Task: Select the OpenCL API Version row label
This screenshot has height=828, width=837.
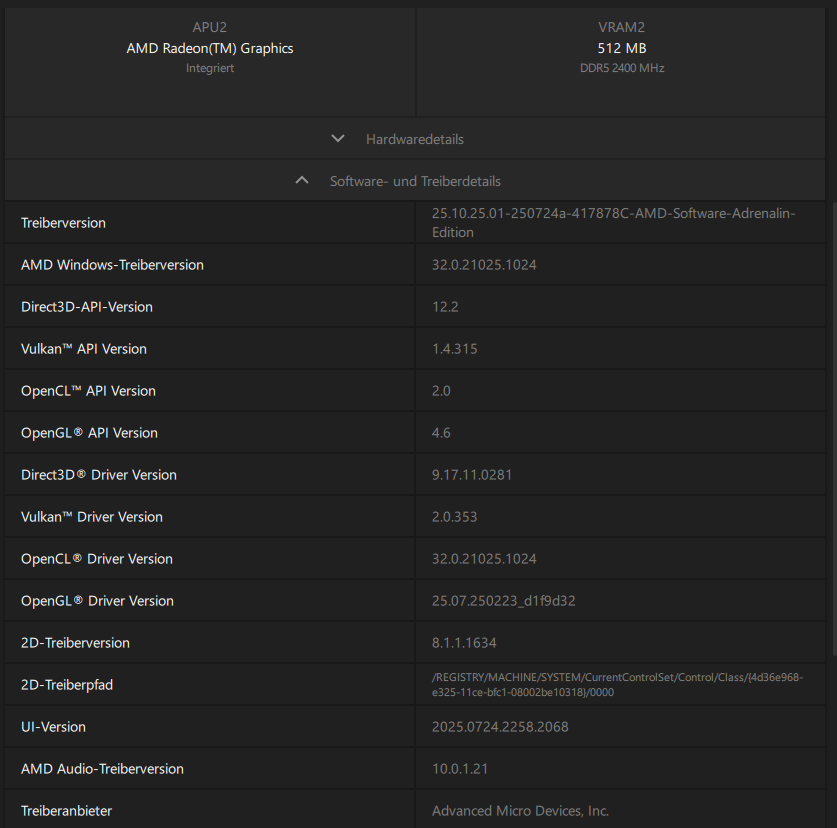Action: (88, 391)
